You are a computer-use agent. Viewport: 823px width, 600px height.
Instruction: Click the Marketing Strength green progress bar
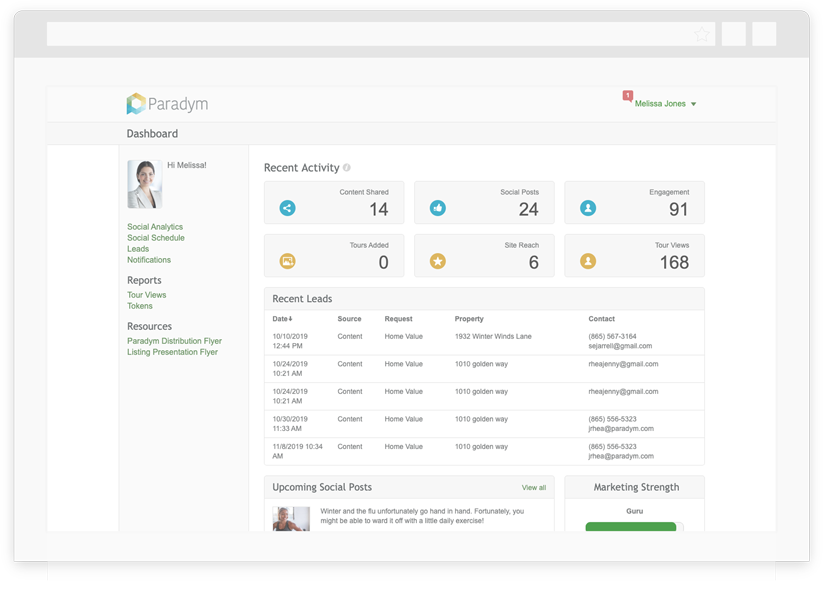(631, 527)
